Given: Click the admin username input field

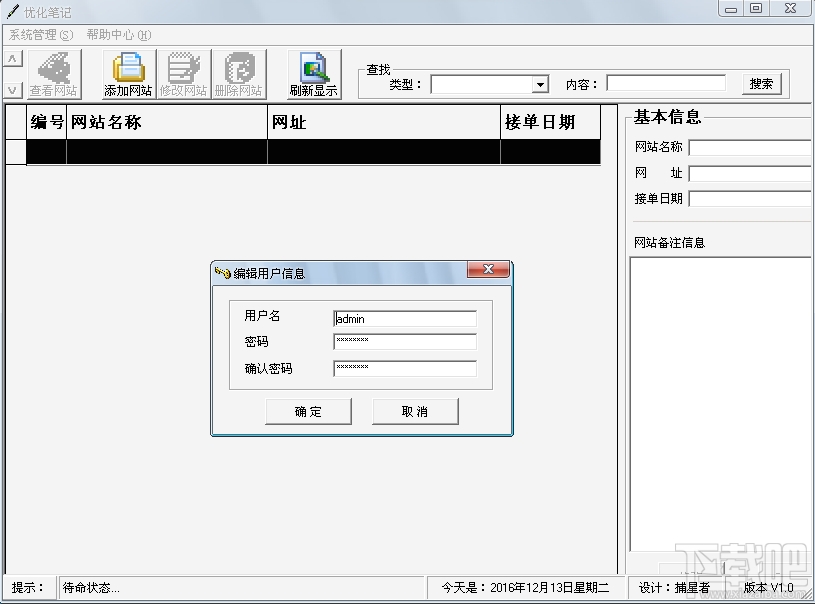Looking at the screenshot, I should click(404, 318).
